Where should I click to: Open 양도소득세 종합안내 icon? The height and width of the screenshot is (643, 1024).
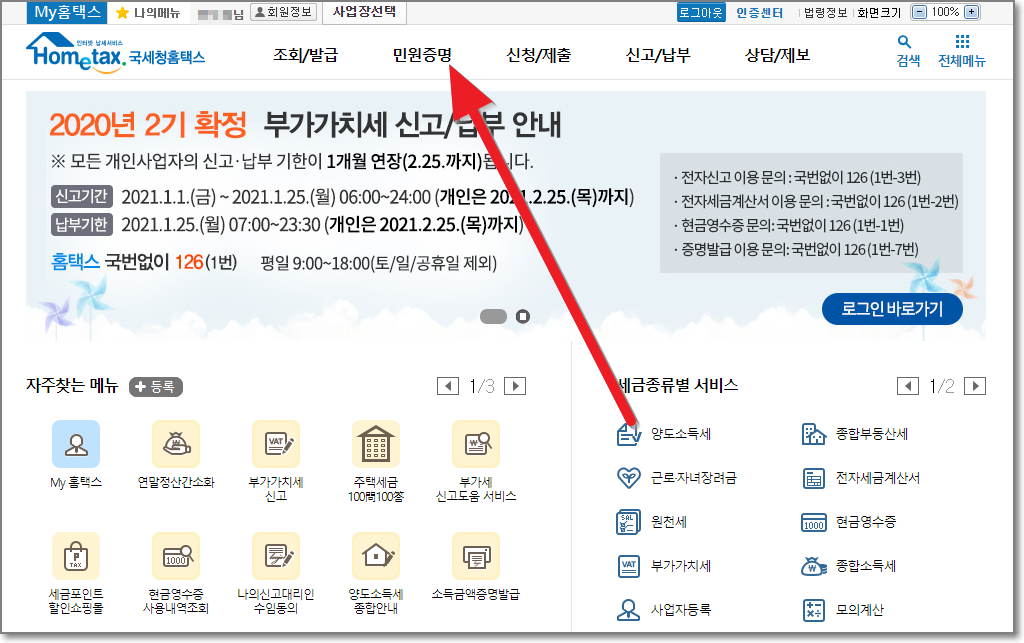376,556
